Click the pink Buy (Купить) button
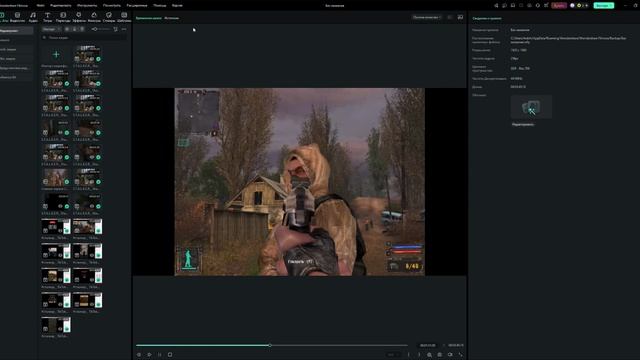Image resolution: width=640 pixels, height=360 pixels. (559, 6)
